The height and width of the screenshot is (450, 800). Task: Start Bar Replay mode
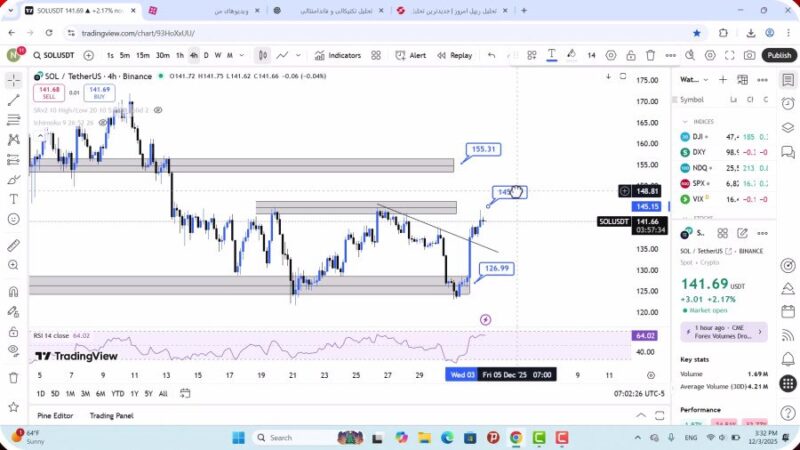pos(454,55)
